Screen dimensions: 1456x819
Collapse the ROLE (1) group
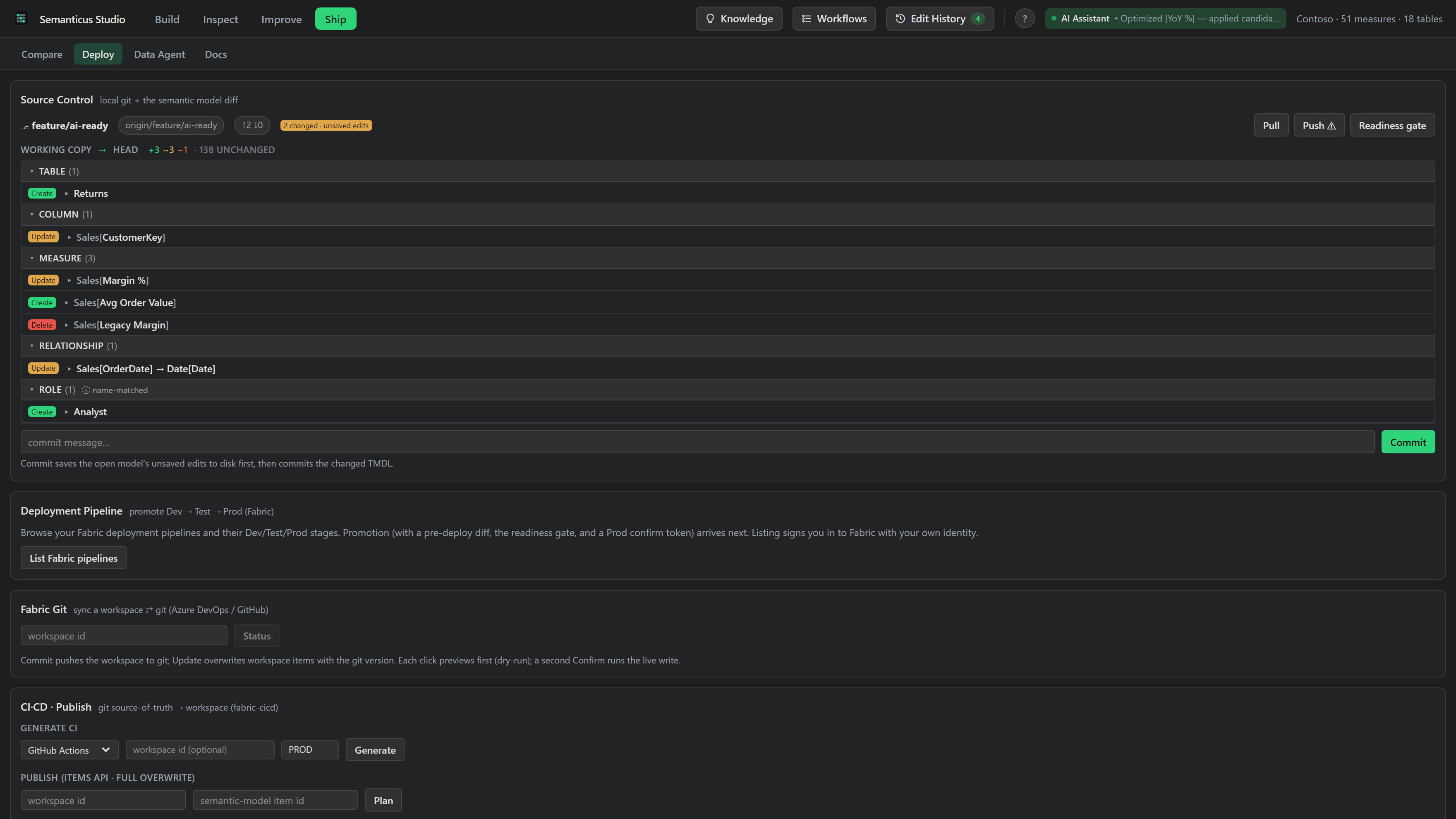point(32,390)
